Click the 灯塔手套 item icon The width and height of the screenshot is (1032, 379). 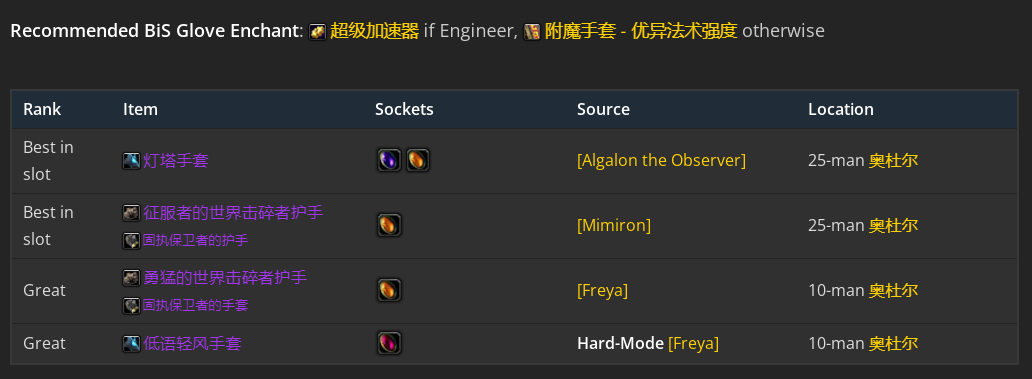click(131, 161)
